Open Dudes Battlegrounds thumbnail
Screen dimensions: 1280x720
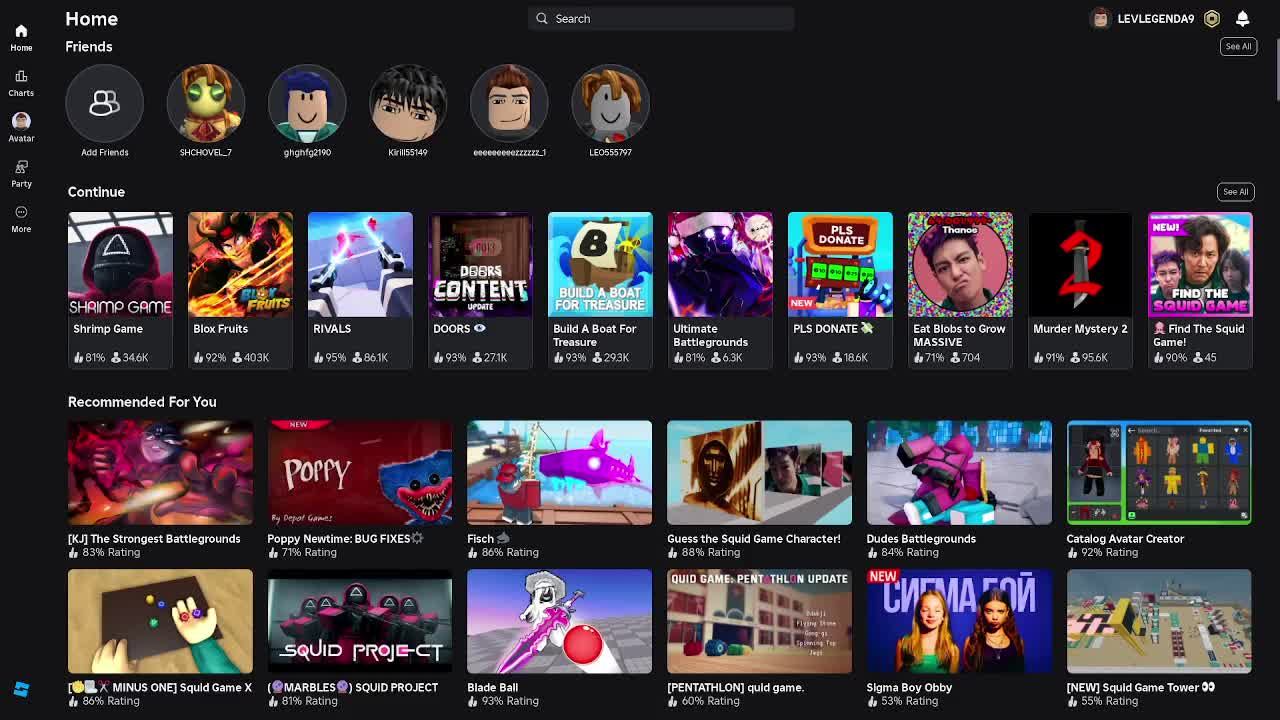coord(959,472)
